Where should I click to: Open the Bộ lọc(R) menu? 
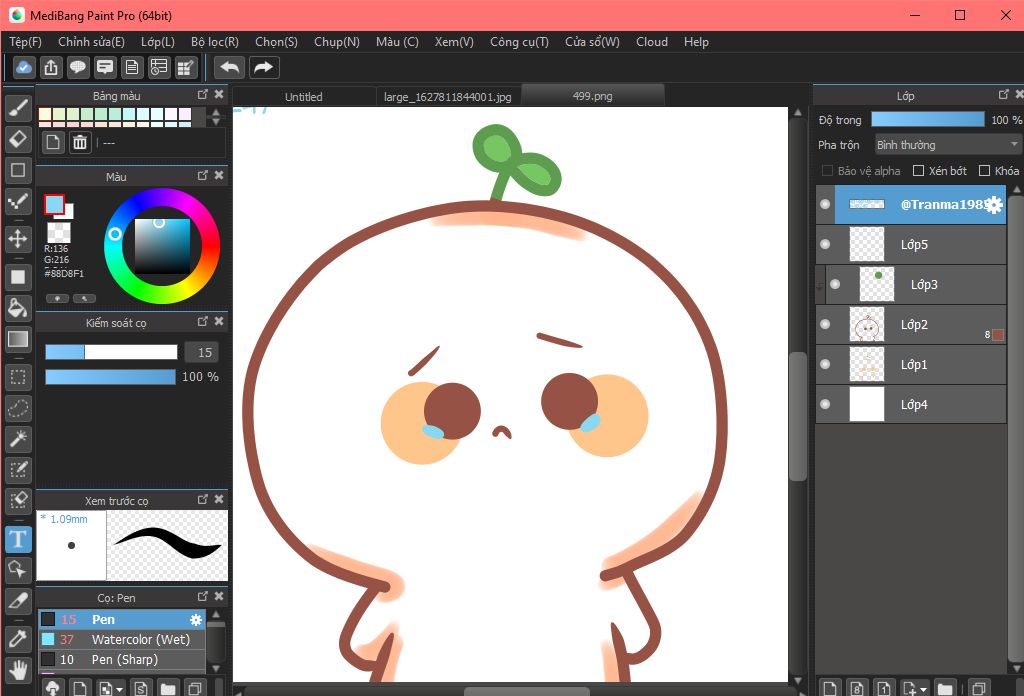click(215, 42)
